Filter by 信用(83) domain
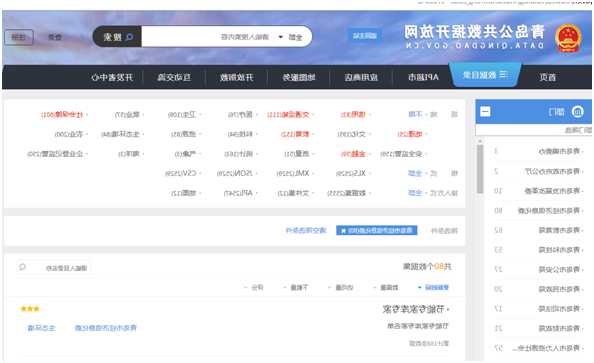The image size is (594, 363). (x=353, y=114)
